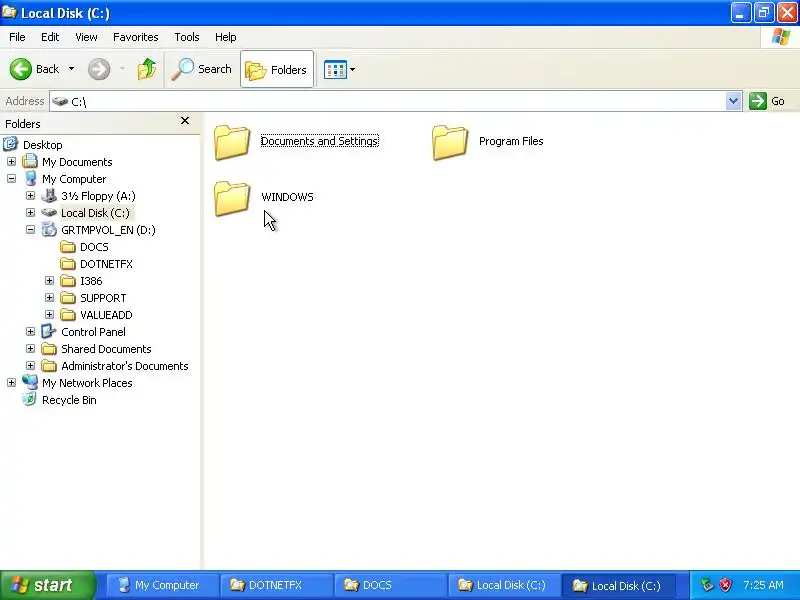The image size is (800, 600).
Task: Open the Search toolbar button
Action: click(202, 69)
